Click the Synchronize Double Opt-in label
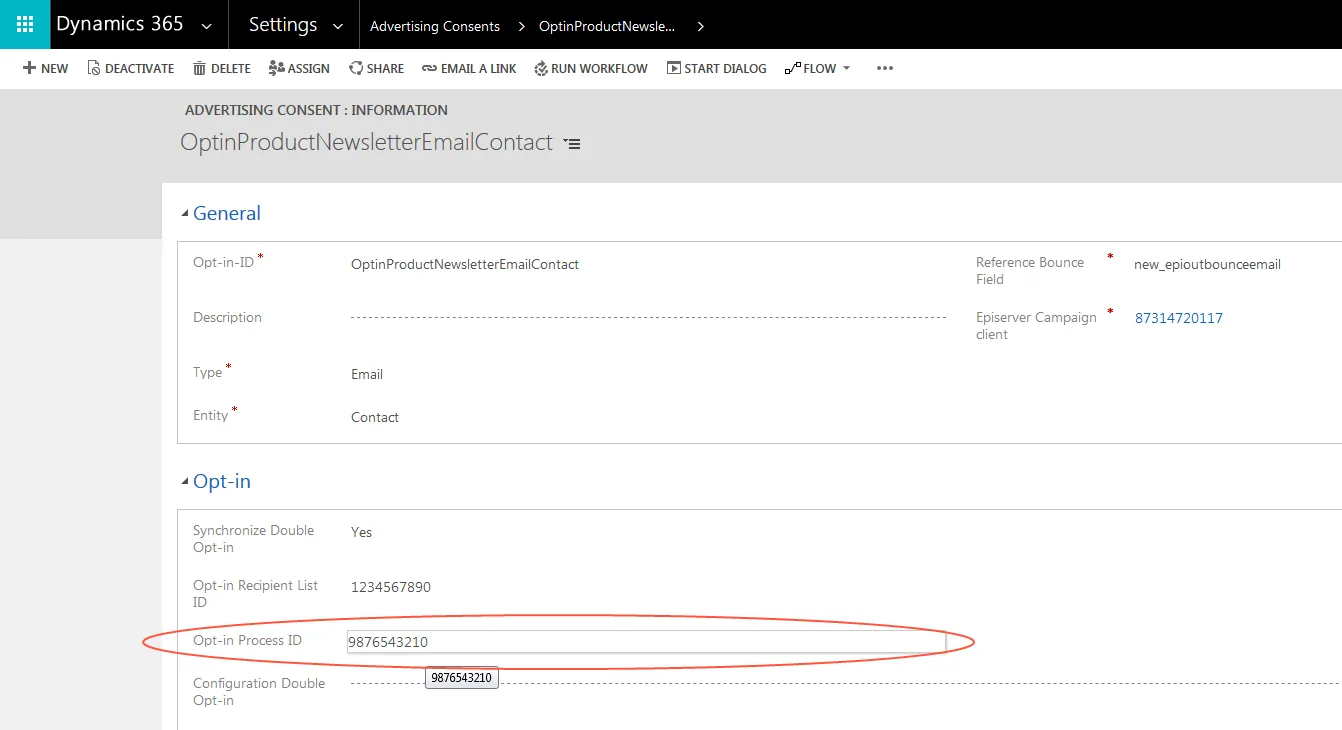 click(x=253, y=539)
